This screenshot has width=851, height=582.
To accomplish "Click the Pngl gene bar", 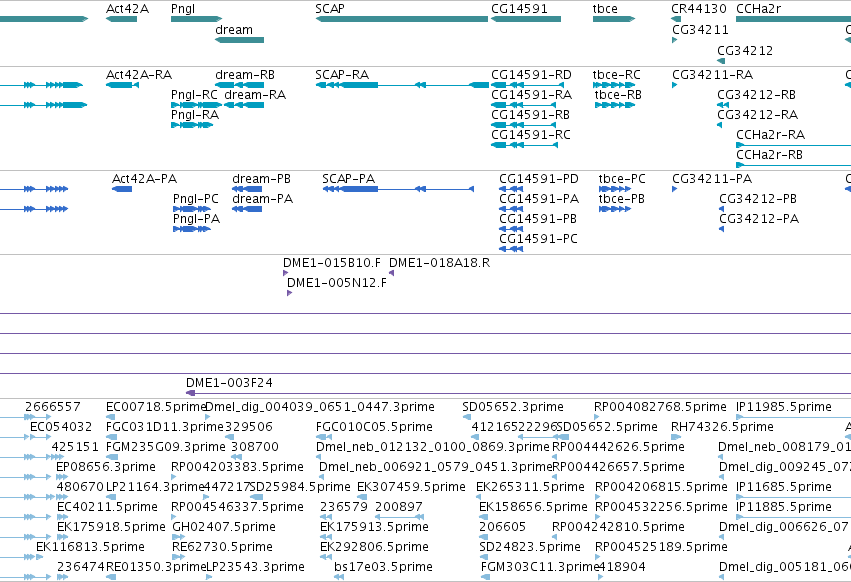I will click(196, 19).
